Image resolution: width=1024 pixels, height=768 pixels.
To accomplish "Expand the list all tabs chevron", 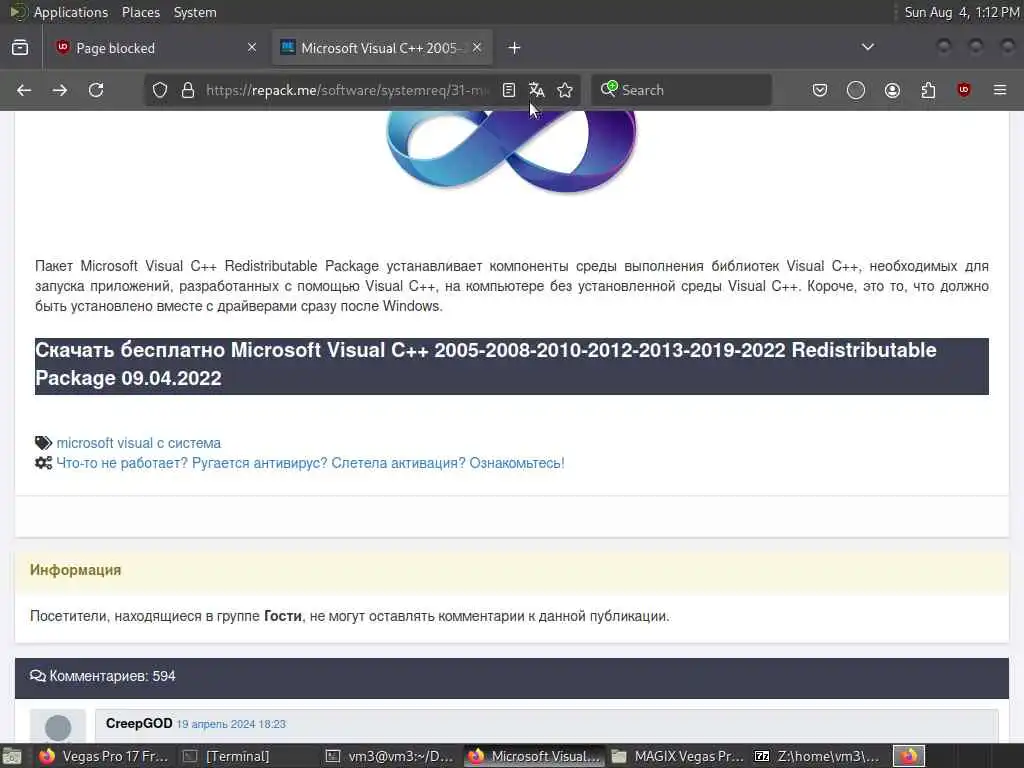I will [x=868, y=47].
